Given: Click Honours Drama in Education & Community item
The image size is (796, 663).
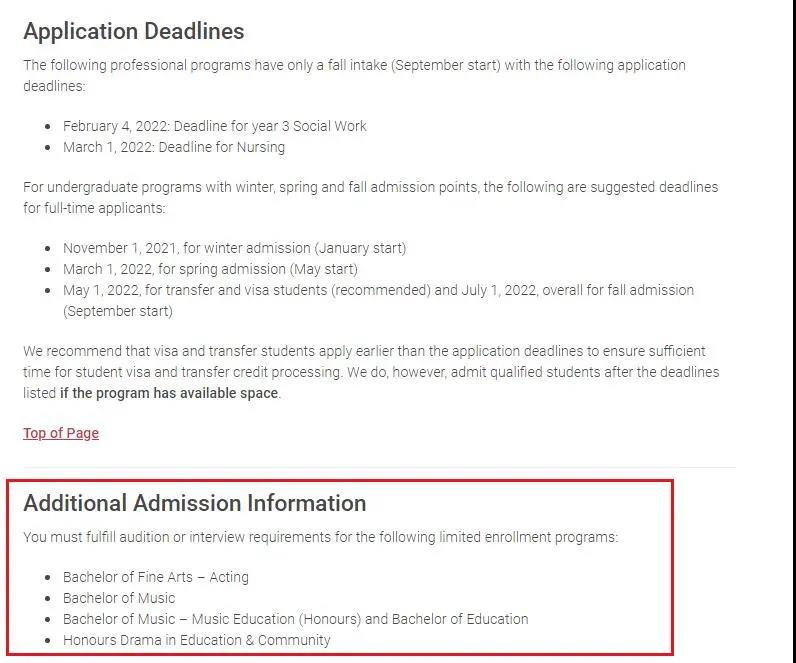Looking at the screenshot, I should [x=196, y=640].
